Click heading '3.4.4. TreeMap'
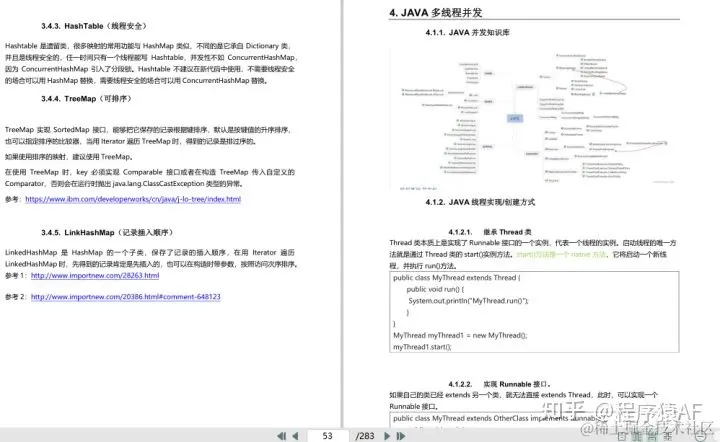 pos(86,99)
